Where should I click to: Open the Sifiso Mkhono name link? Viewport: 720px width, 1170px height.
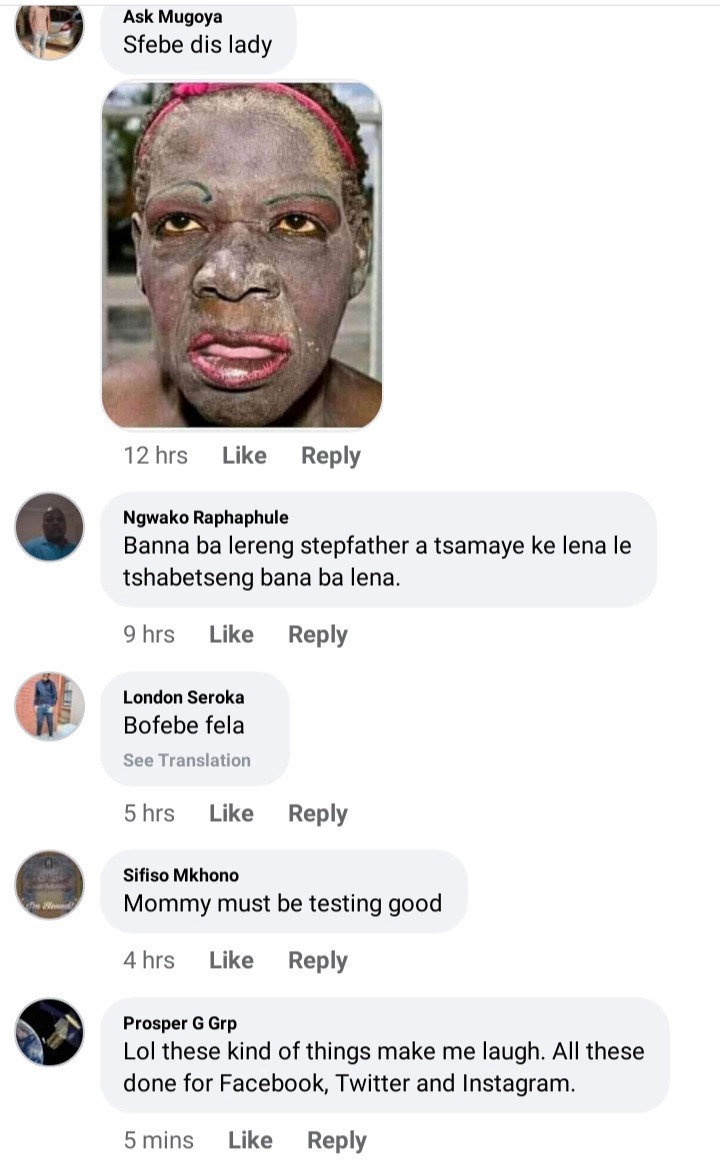(x=181, y=875)
